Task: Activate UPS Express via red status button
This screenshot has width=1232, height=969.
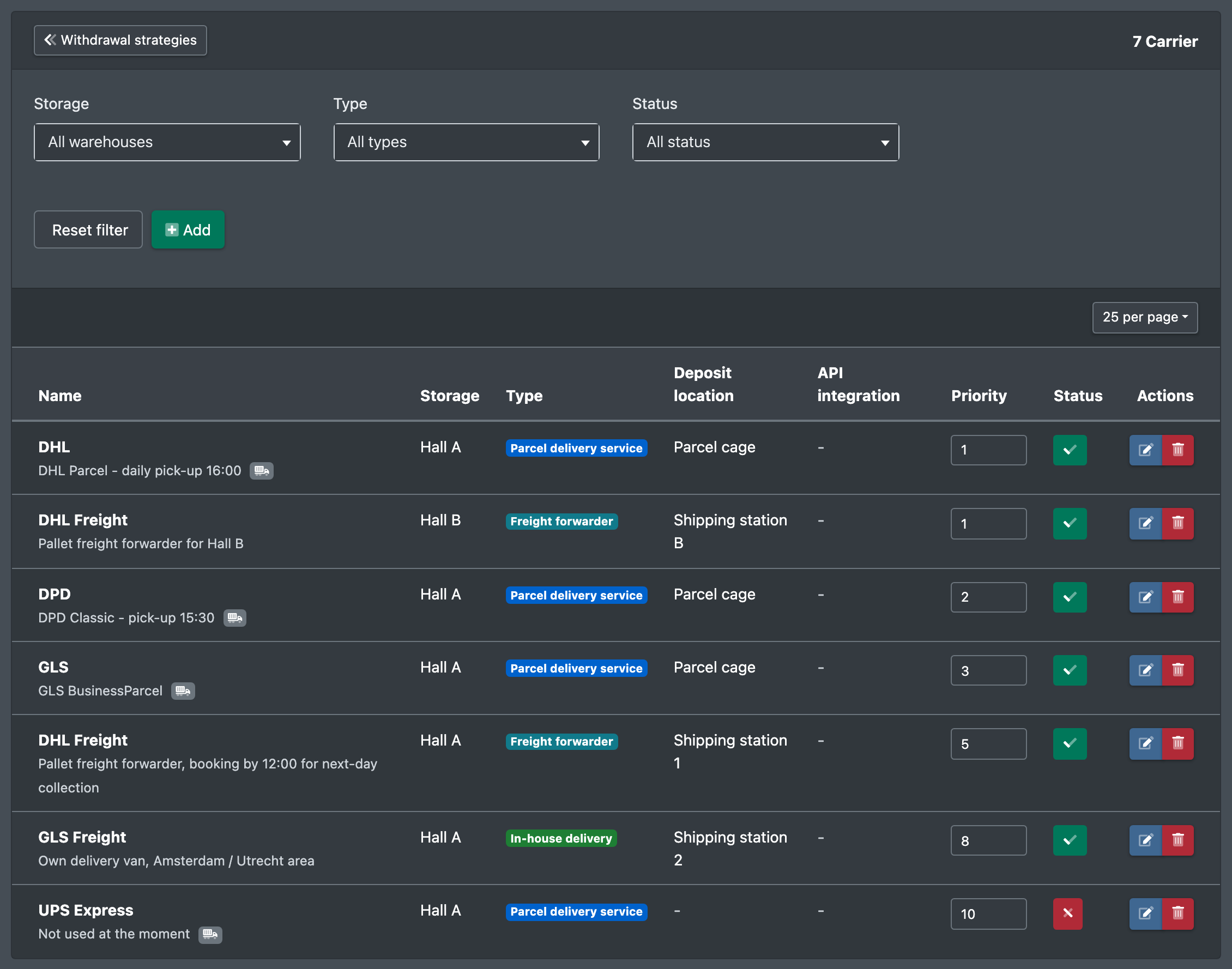Action: [x=1067, y=913]
